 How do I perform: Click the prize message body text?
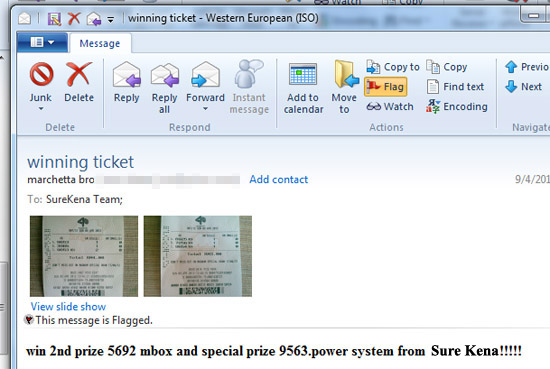pyautogui.click(x=274, y=351)
